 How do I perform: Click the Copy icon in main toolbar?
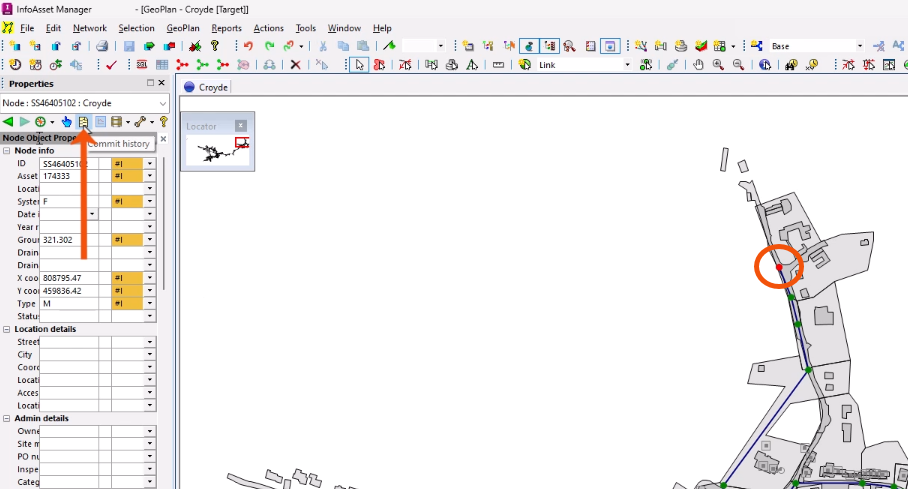[343, 46]
